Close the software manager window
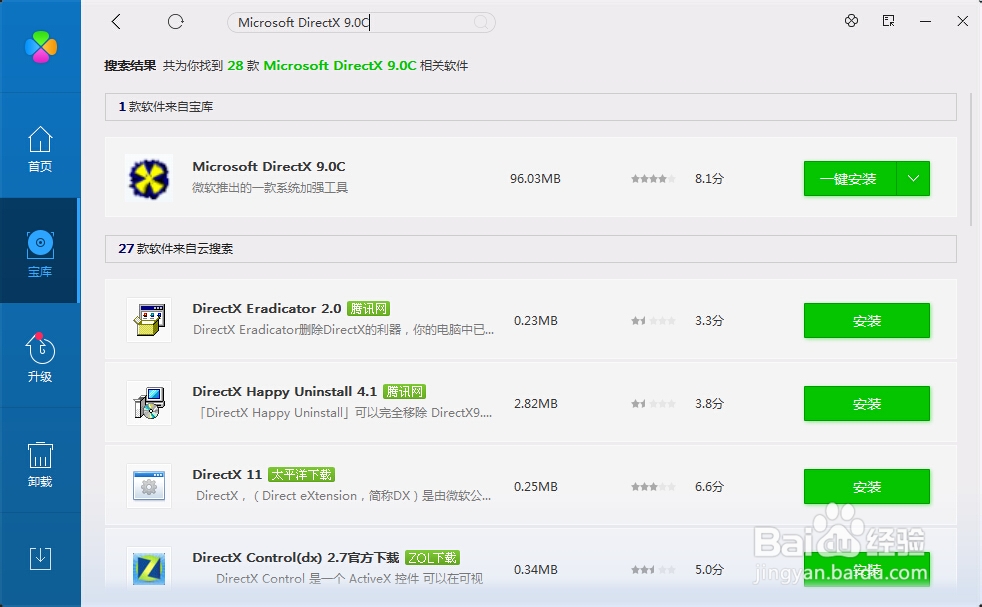The image size is (982, 607). tap(963, 21)
